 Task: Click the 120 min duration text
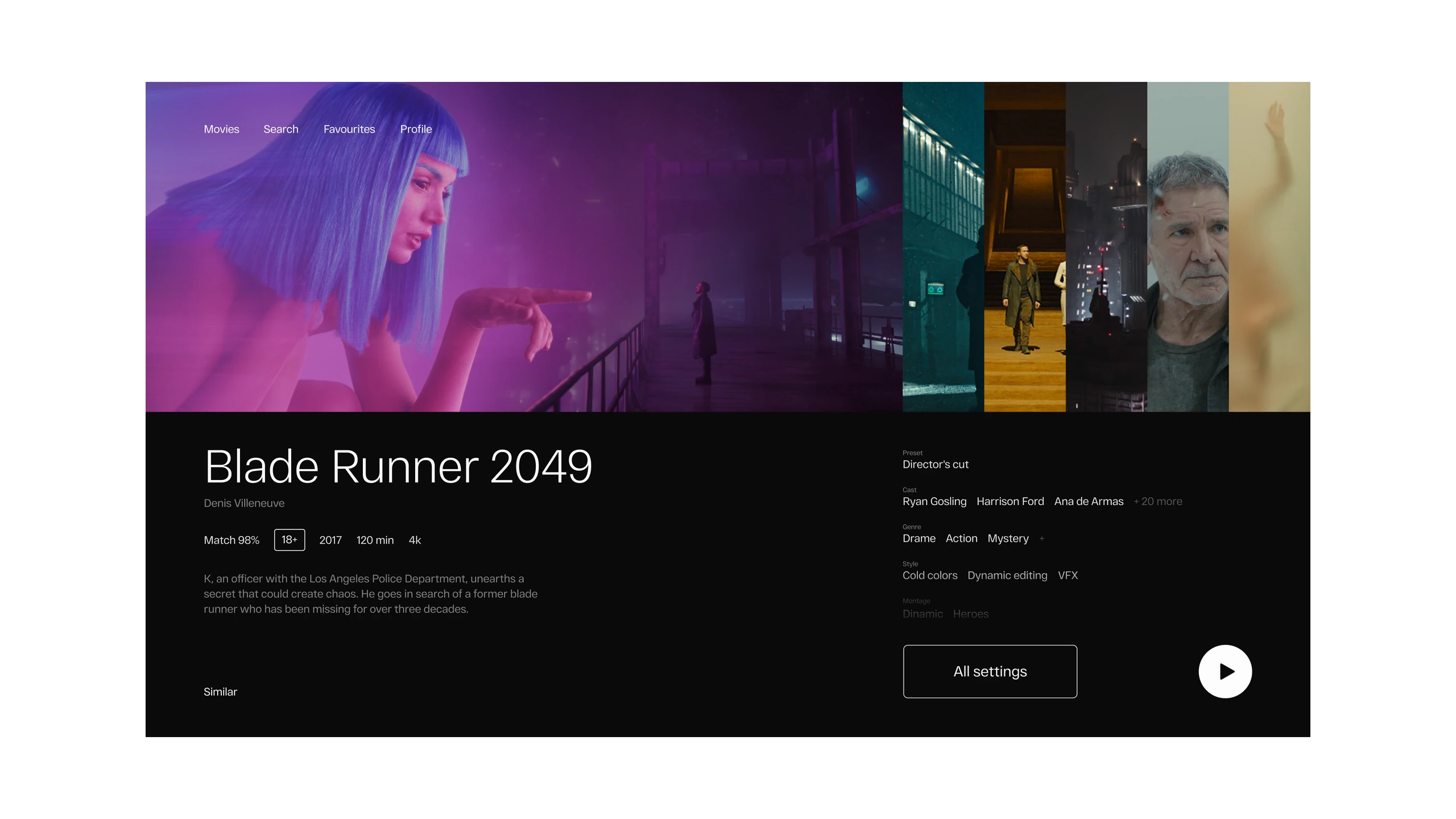375,540
